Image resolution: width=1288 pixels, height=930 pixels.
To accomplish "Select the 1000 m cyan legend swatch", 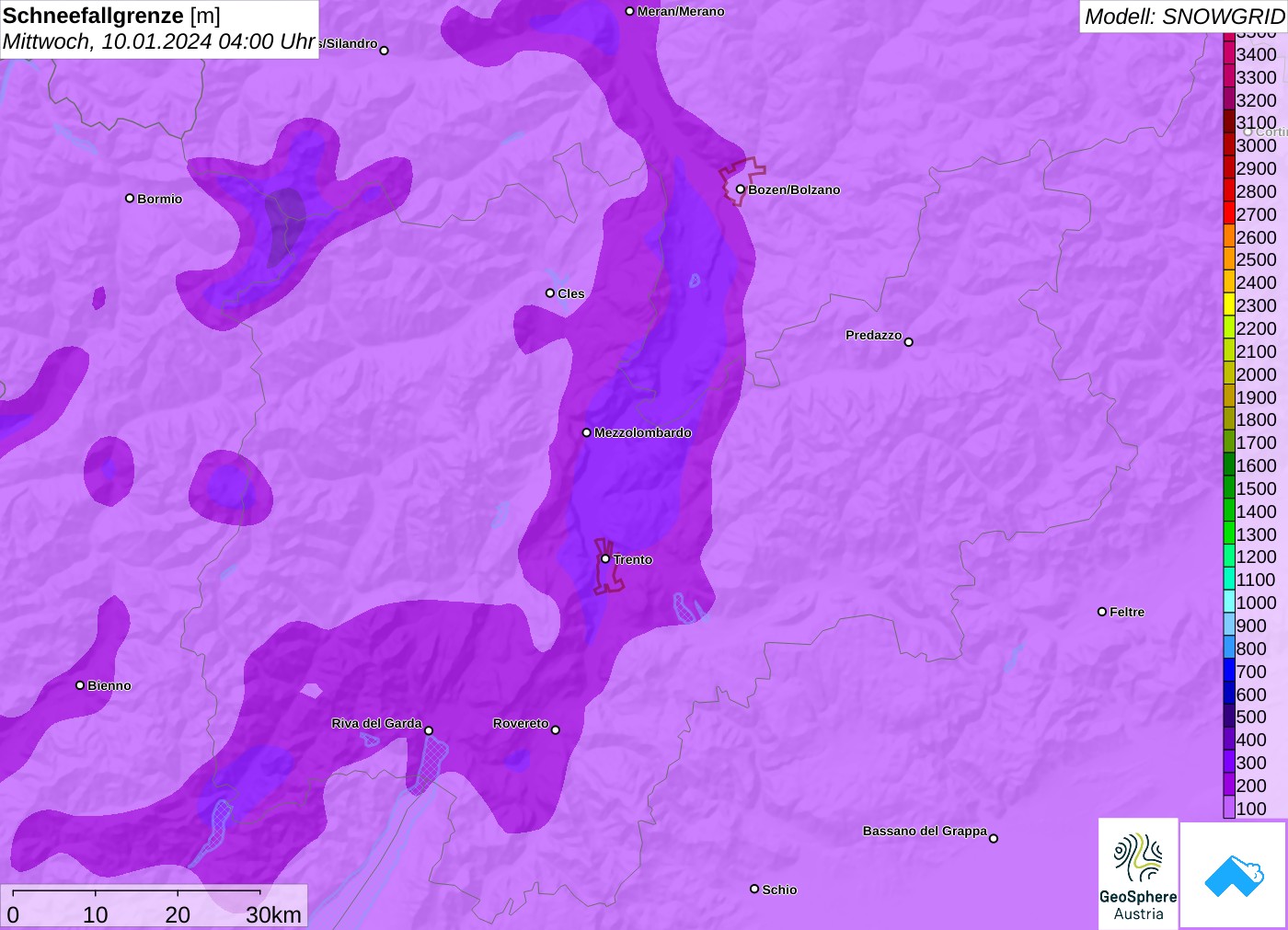I will (x=1229, y=603).
